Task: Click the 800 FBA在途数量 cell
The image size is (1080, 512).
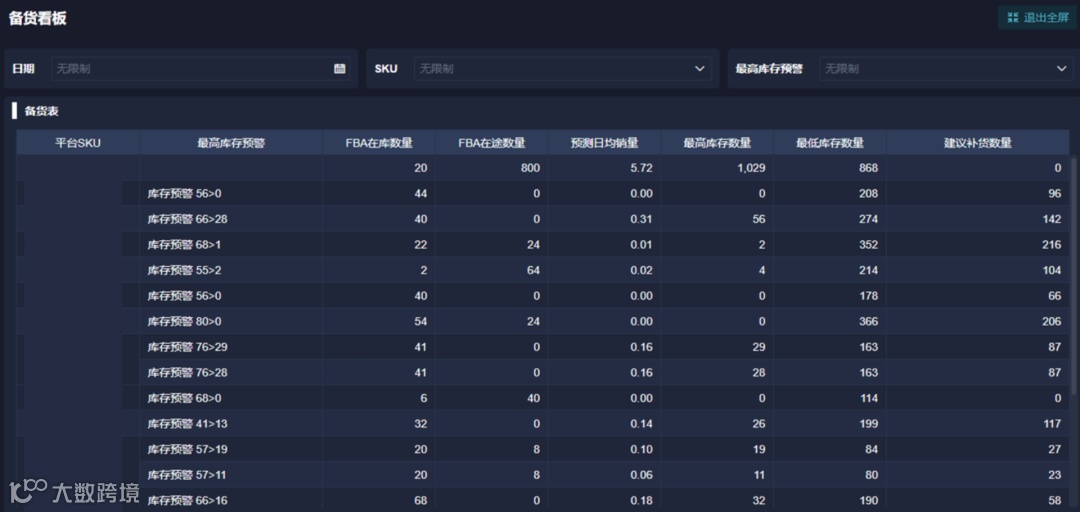Action: 492,167
